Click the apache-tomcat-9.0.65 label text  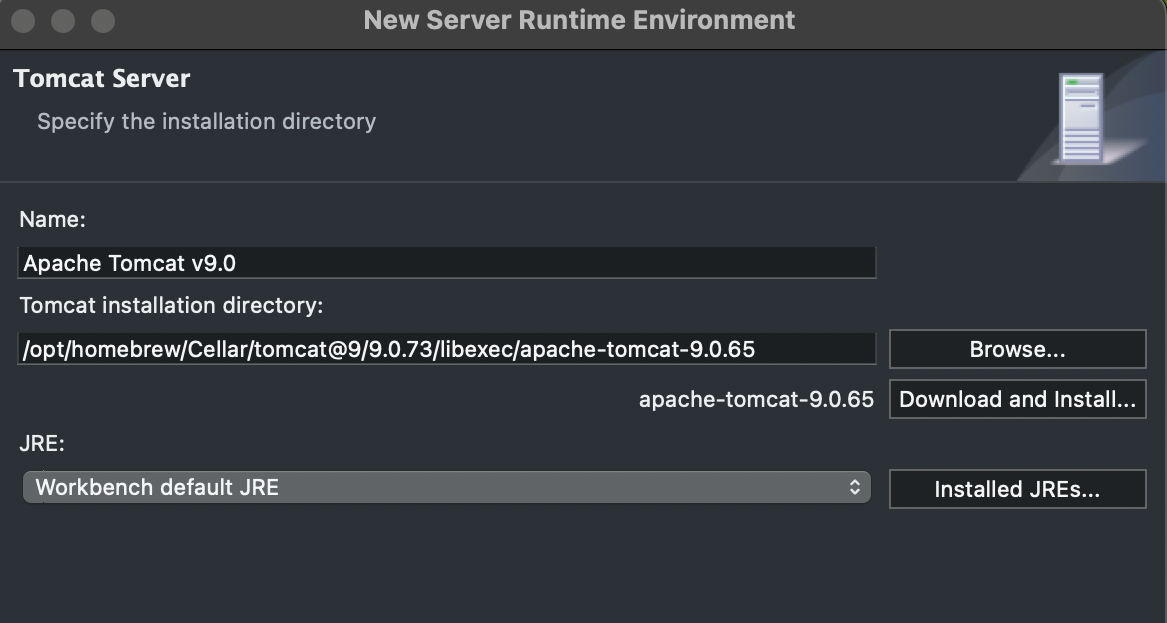[x=756, y=400]
